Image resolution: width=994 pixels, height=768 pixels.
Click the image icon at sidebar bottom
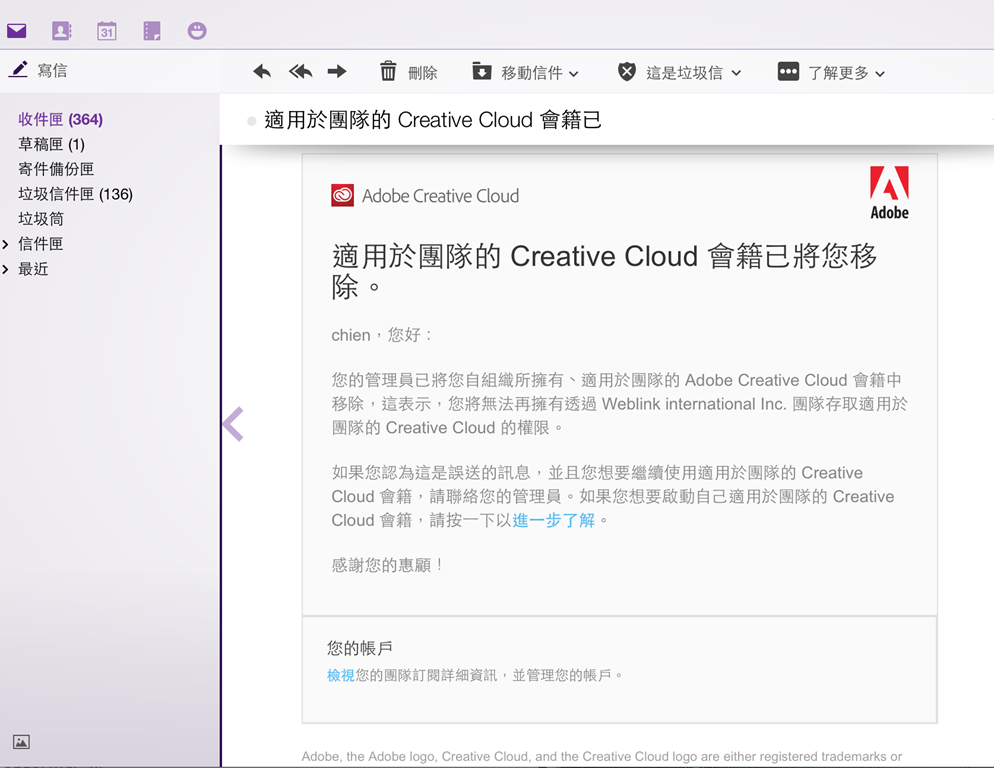(x=22, y=741)
